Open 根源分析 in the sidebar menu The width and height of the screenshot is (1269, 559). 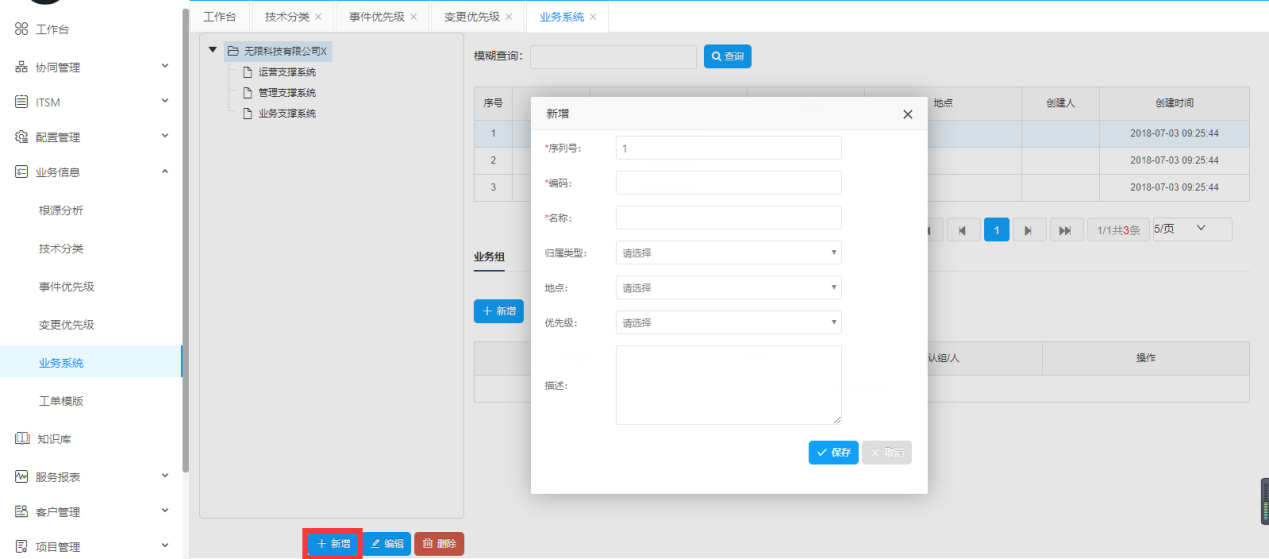pyautogui.click(x=61, y=210)
